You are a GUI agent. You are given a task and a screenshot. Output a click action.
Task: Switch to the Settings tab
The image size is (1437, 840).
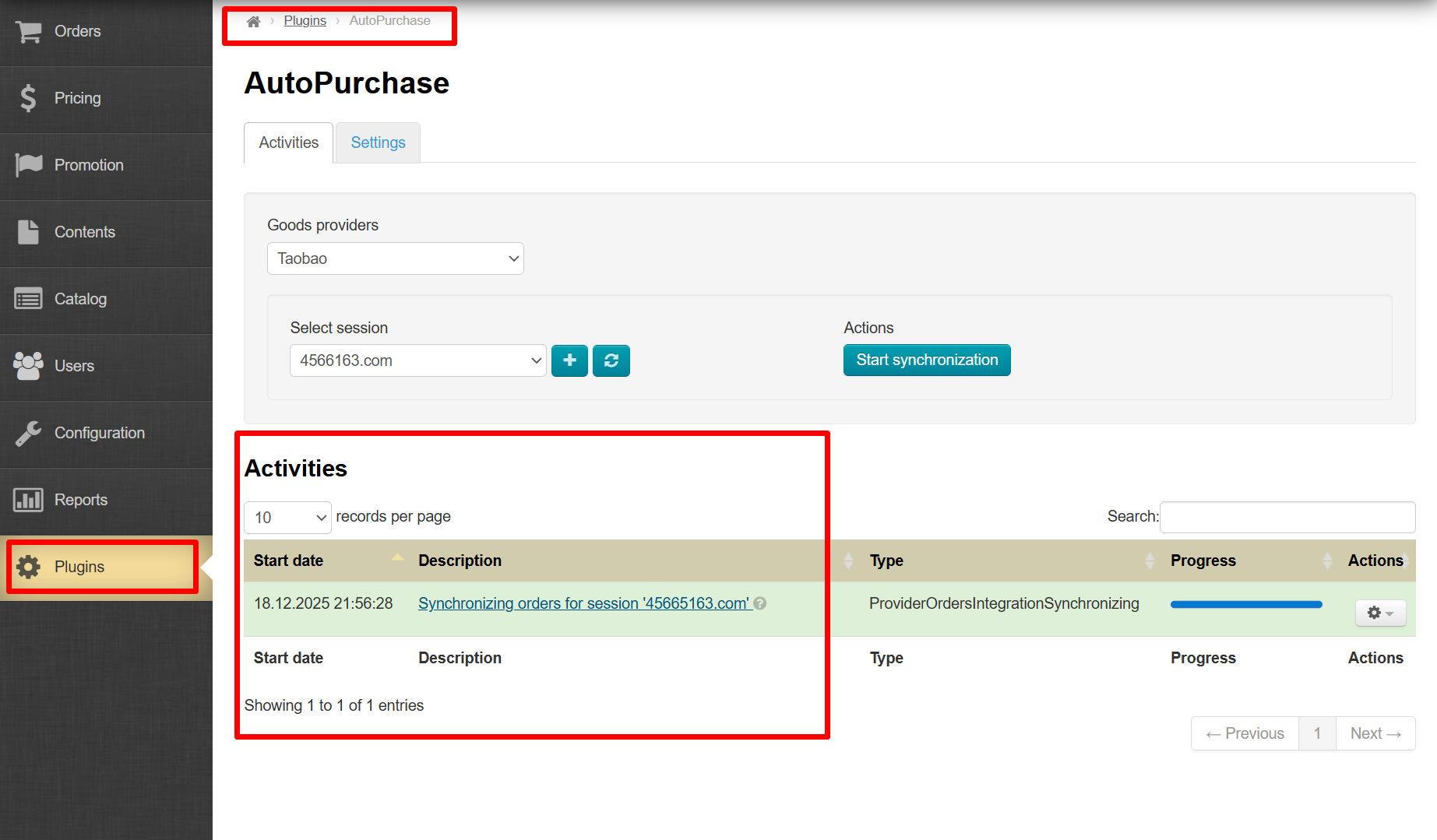coord(378,142)
